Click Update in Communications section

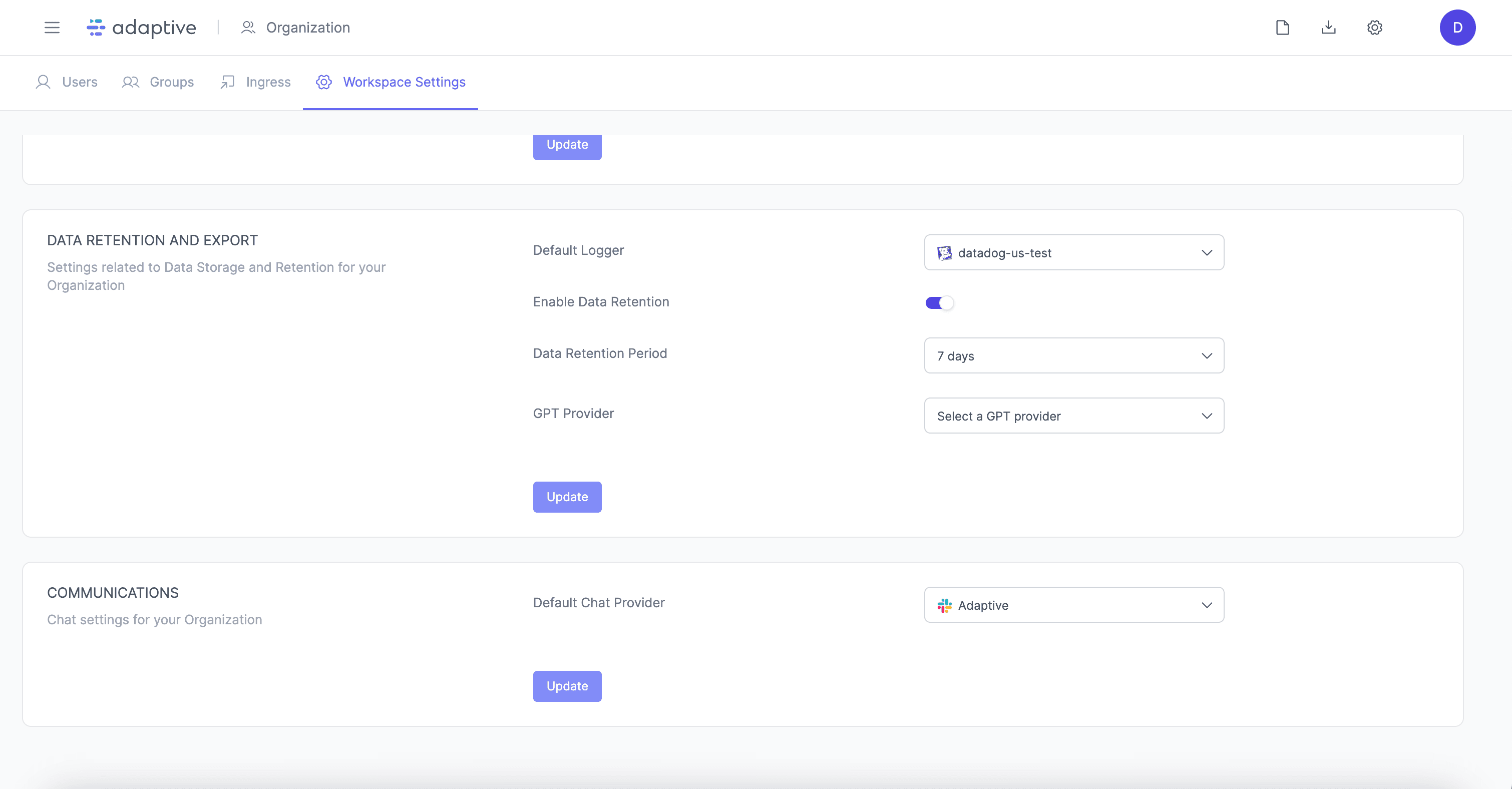point(567,686)
